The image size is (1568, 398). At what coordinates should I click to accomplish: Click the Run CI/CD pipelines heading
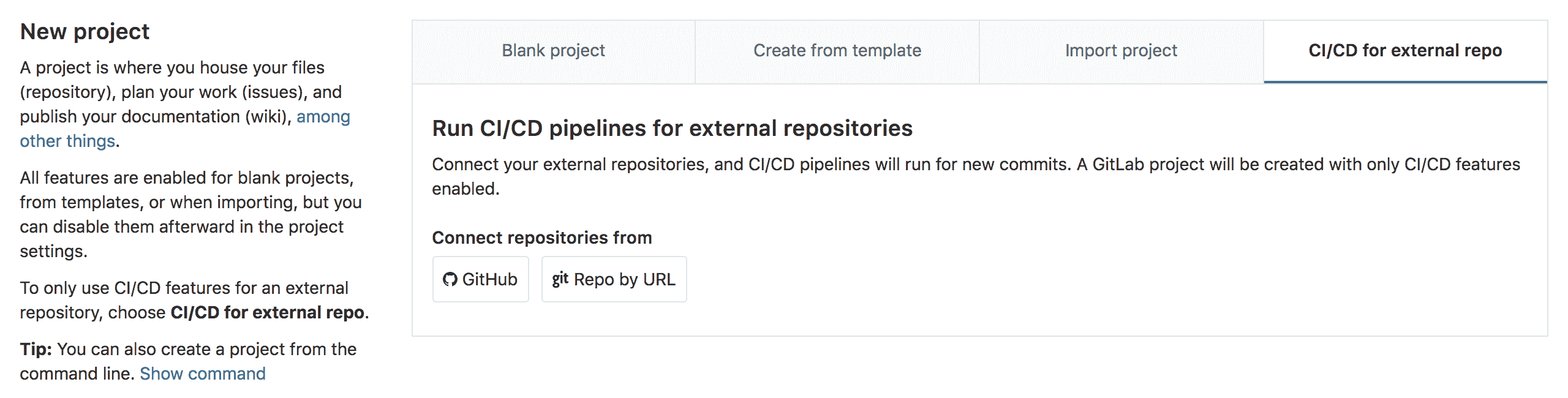[x=672, y=129]
